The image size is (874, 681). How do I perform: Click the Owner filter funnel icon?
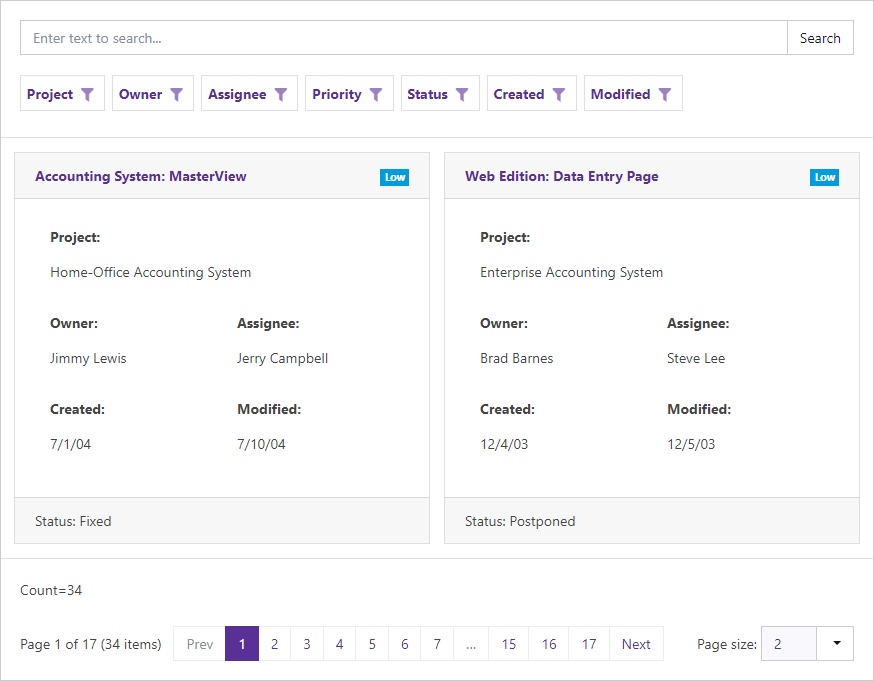click(x=176, y=94)
